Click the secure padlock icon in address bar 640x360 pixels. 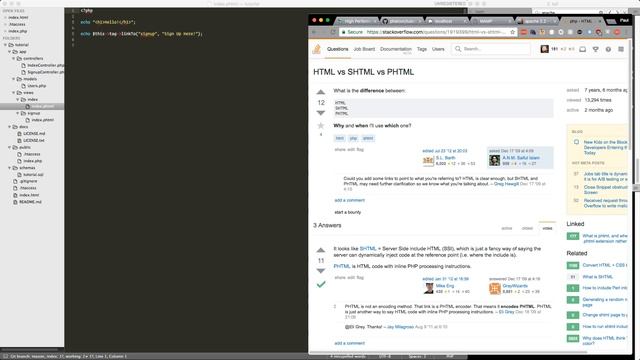click(343, 32)
